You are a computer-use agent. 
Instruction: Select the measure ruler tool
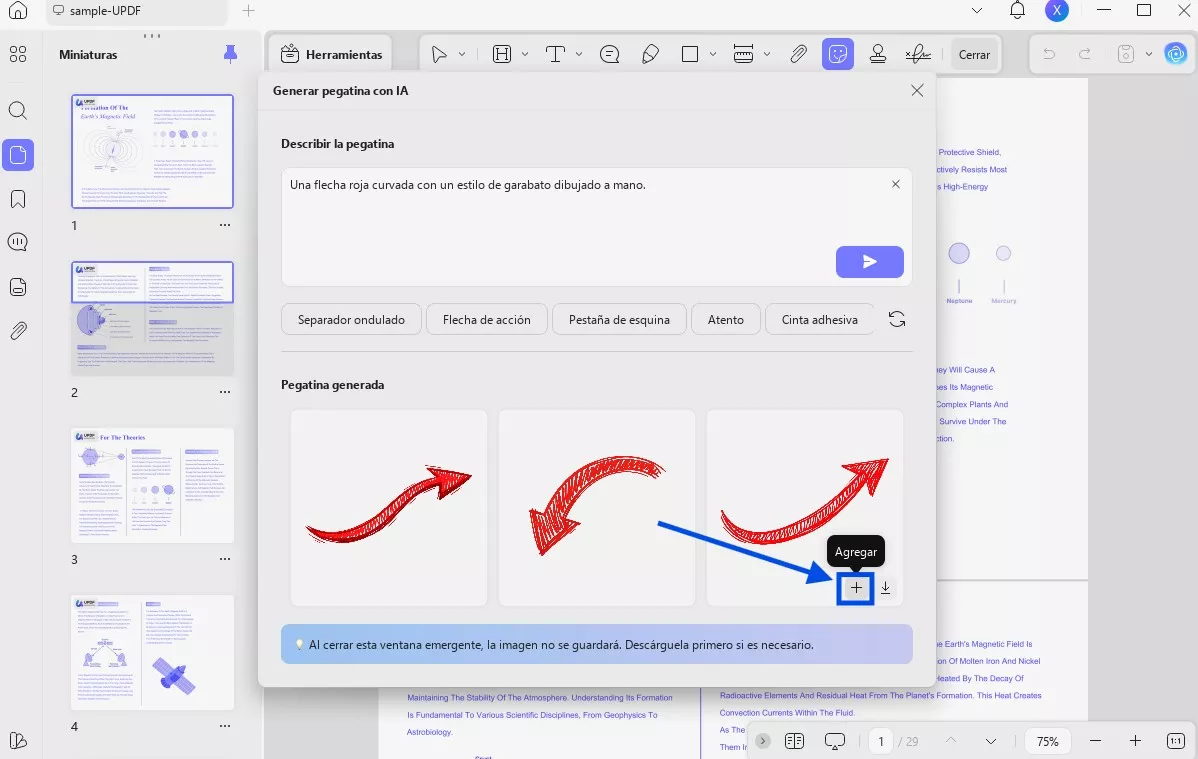pos(743,54)
